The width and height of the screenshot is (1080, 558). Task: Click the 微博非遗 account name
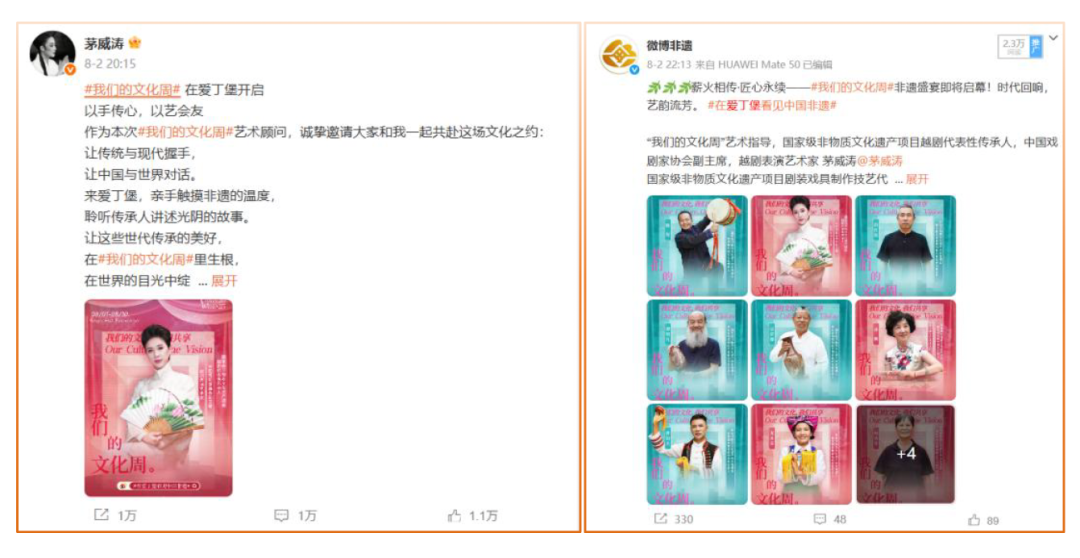669,45
